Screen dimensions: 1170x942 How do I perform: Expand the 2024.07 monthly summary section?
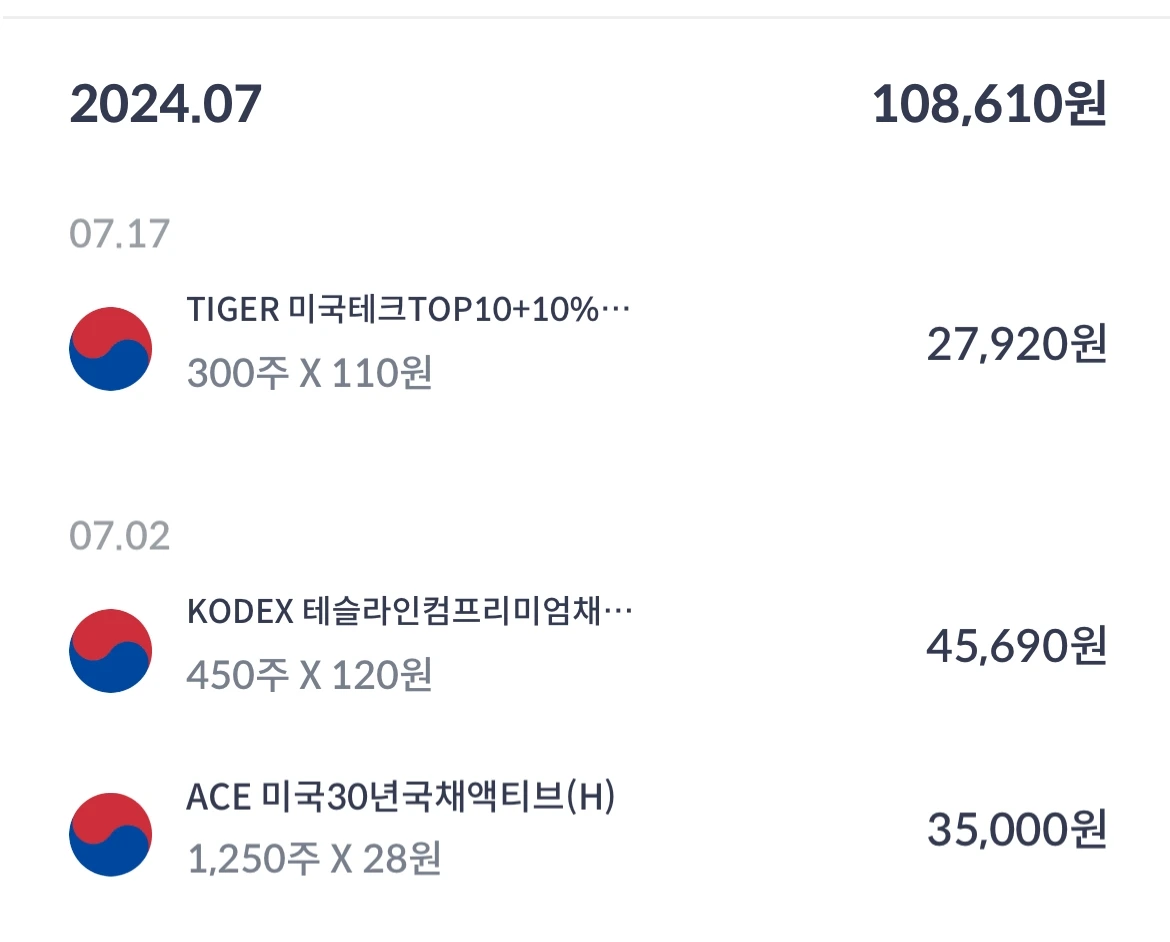click(x=585, y=103)
